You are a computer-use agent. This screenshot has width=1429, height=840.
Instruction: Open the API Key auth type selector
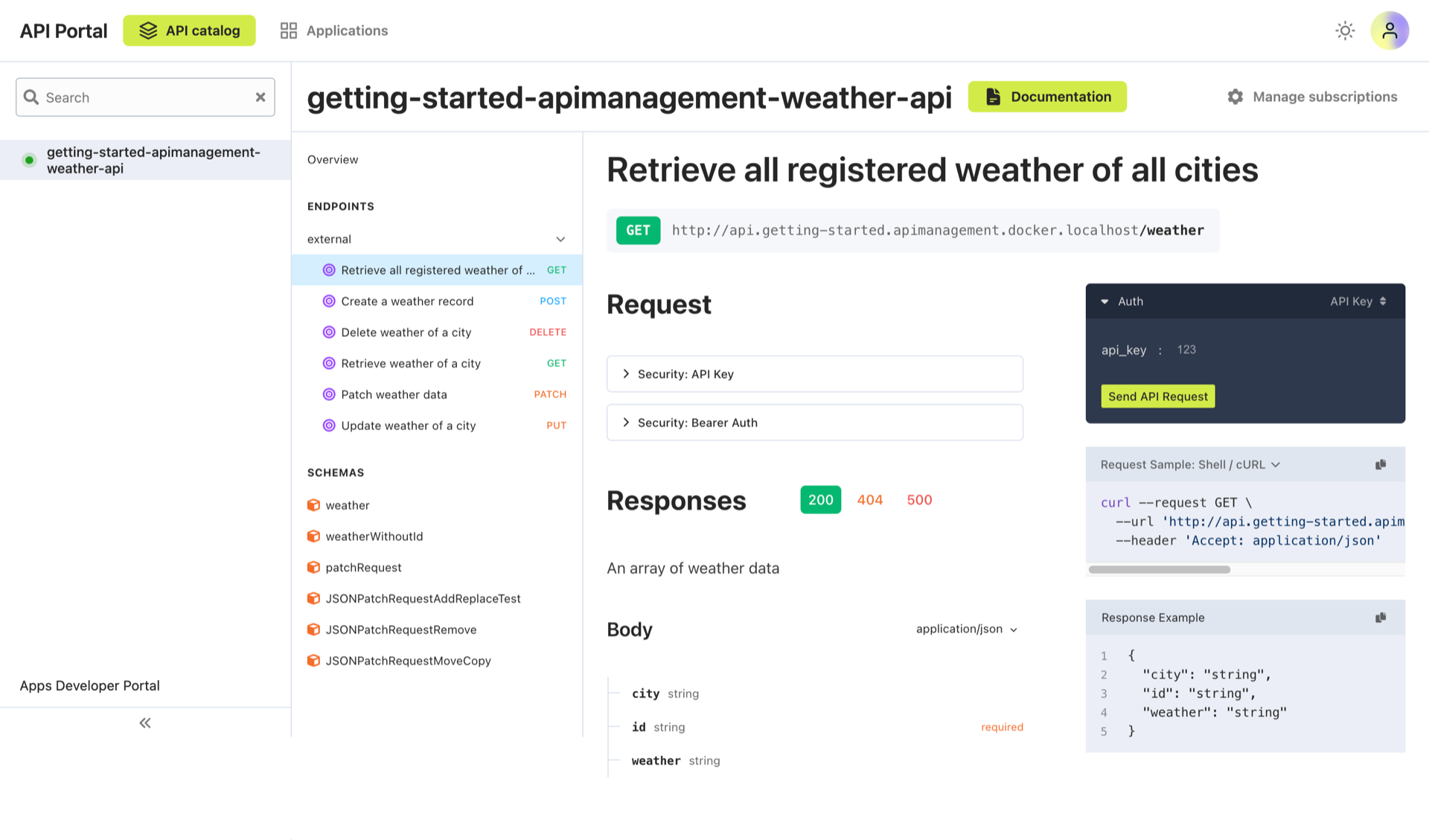click(x=1358, y=301)
